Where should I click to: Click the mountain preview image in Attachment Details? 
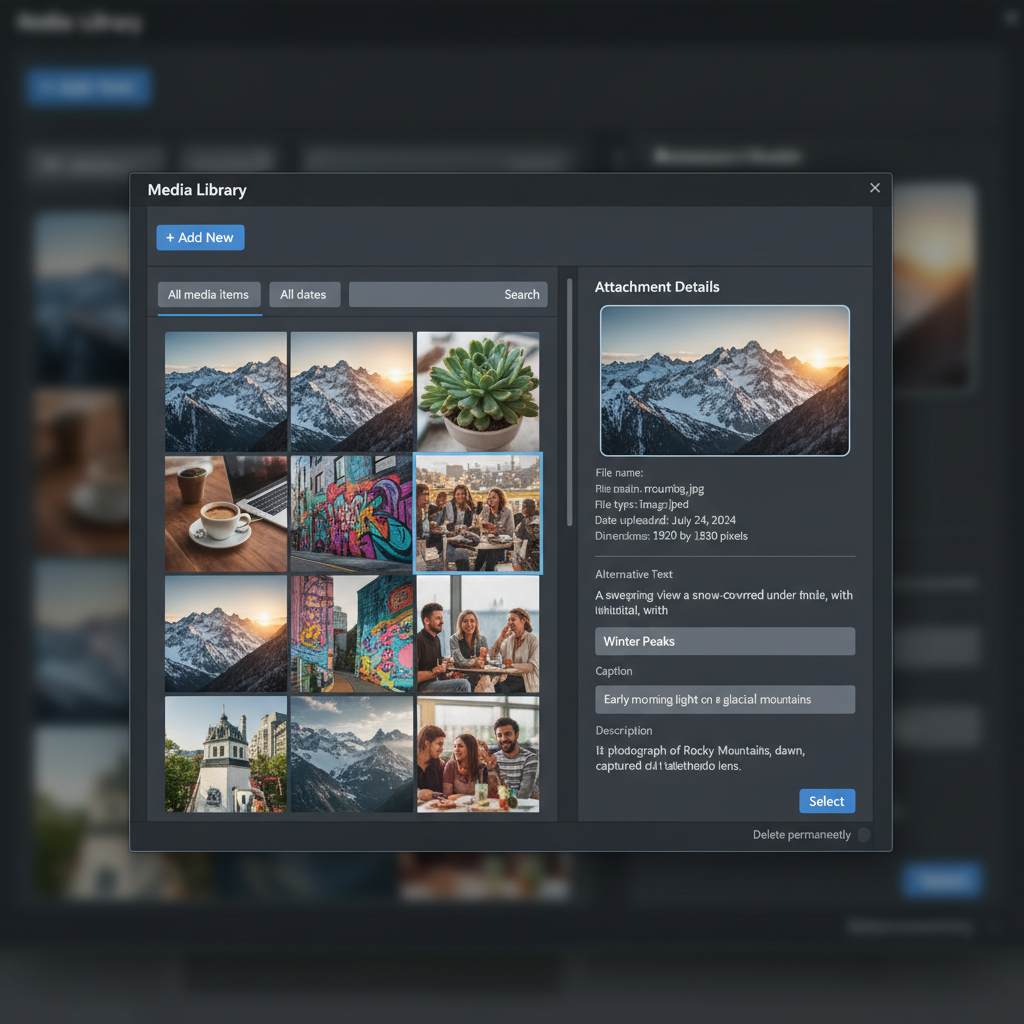(724, 380)
